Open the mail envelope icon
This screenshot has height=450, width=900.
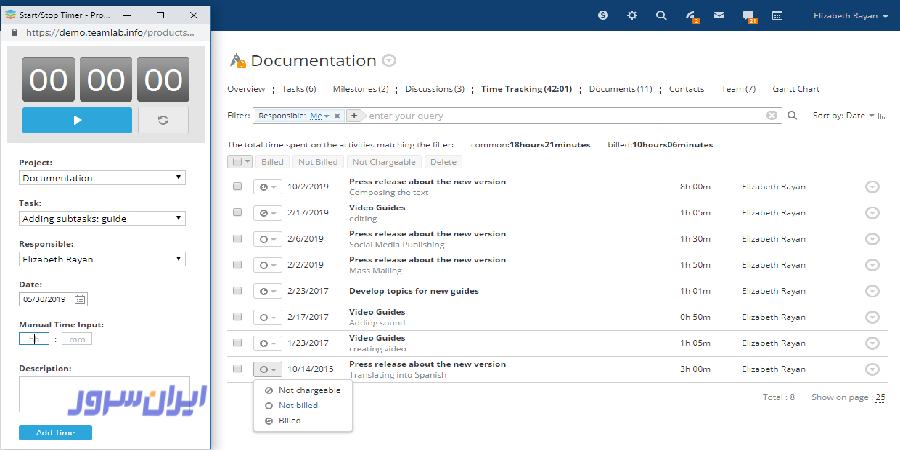pyautogui.click(x=718, y=15)
